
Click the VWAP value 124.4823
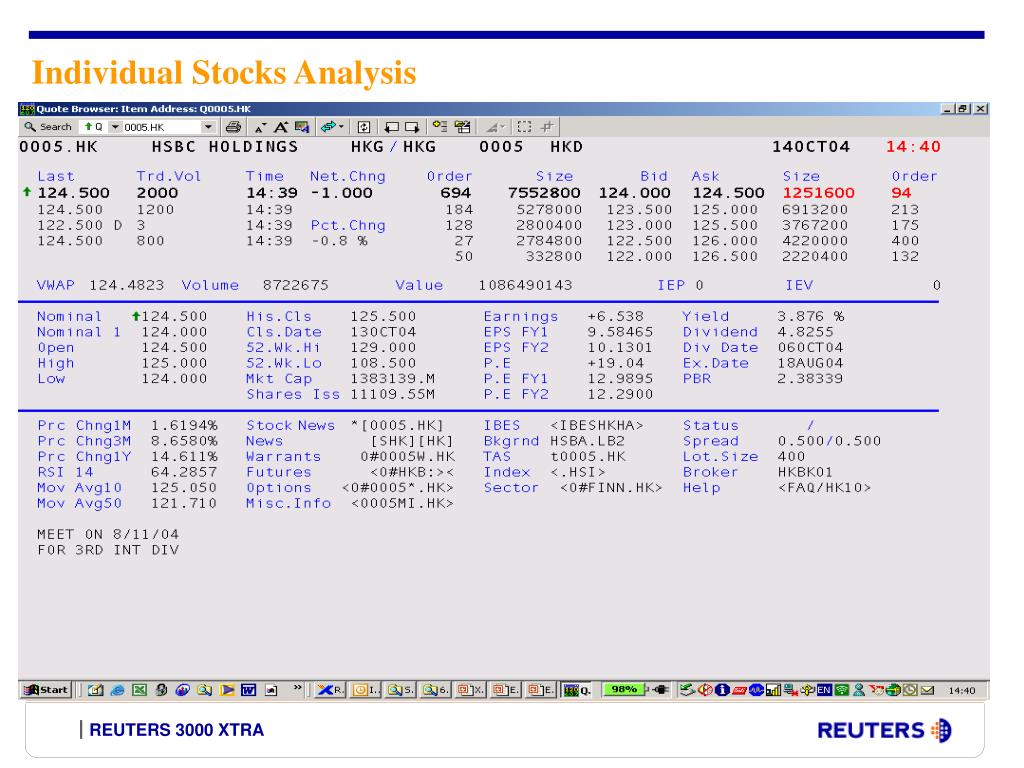click(x=127, y=285)
